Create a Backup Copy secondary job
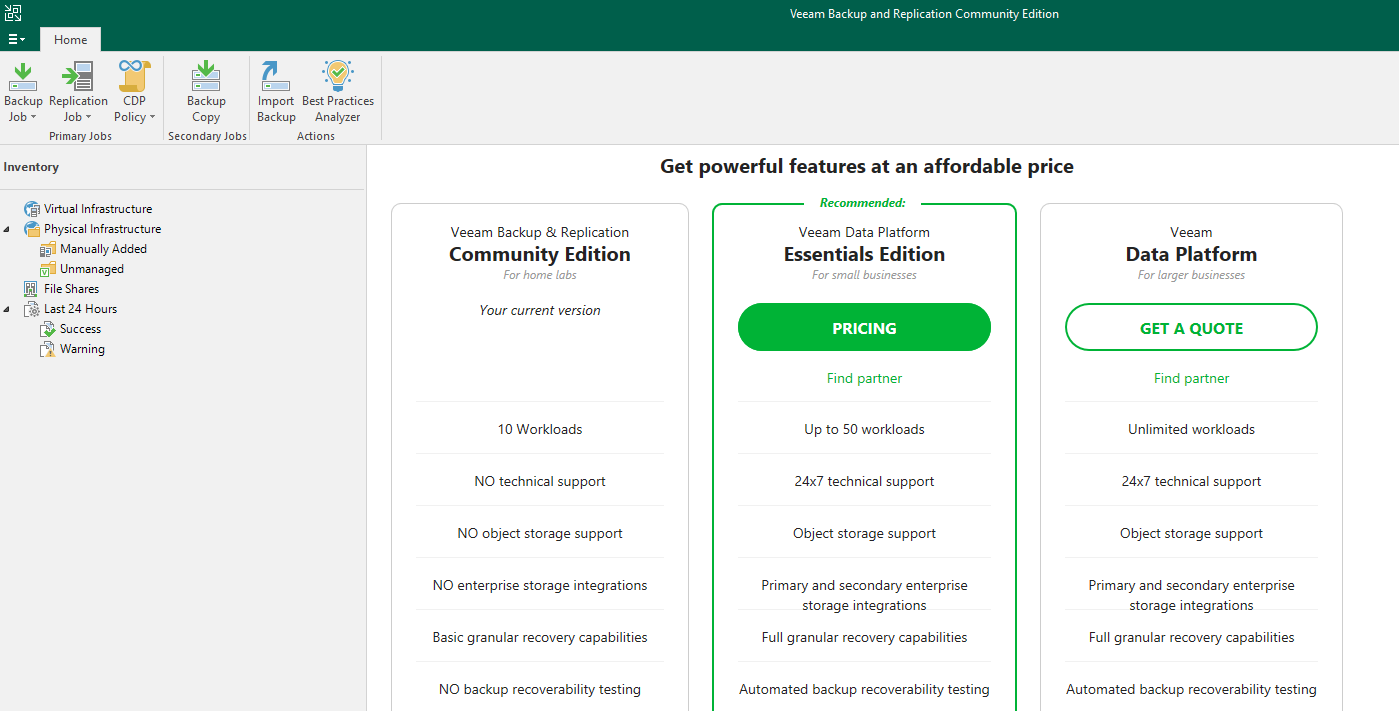 (x=206, y=91)
